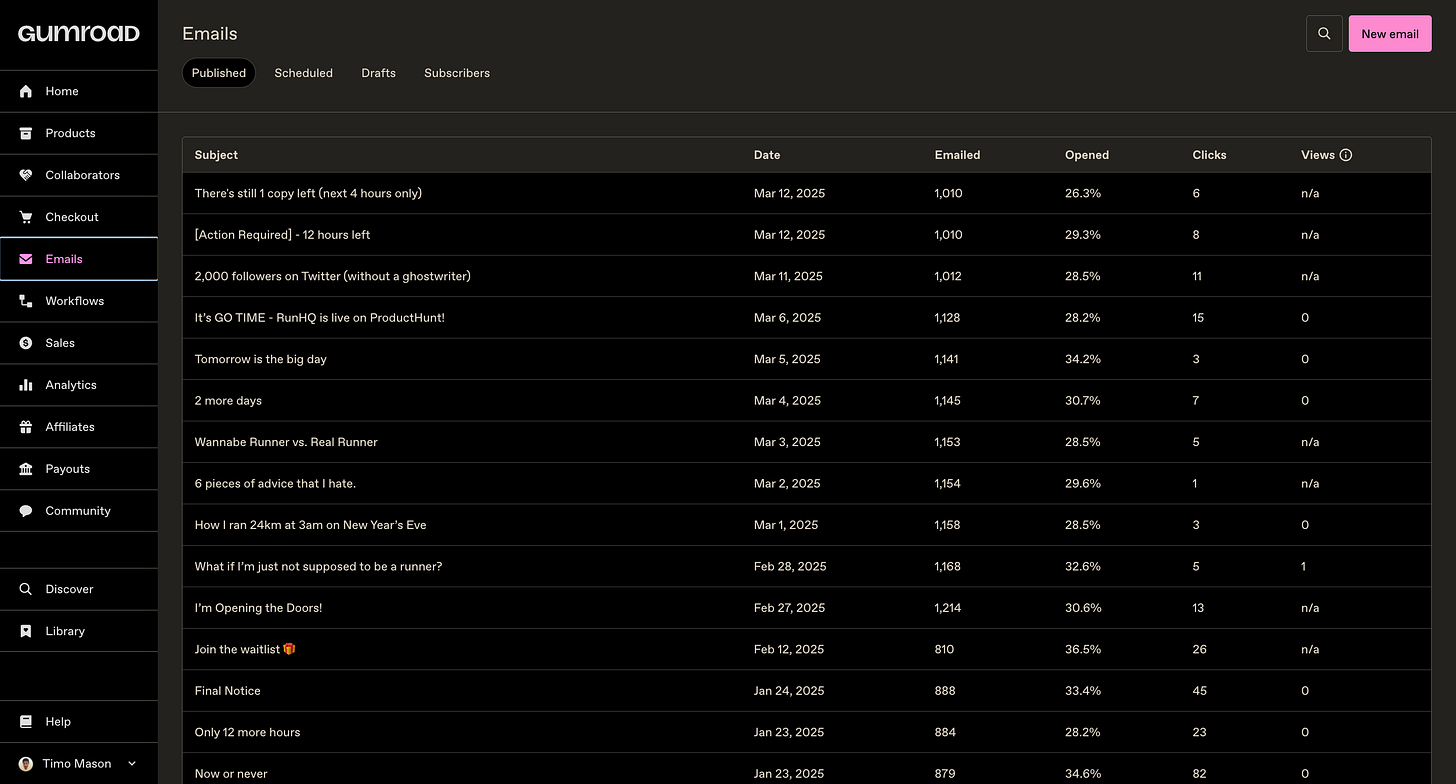This screenshot has height=784, width=1456.
Task: Click the 36.5% opened rate cell
Action: [1083, 650]
